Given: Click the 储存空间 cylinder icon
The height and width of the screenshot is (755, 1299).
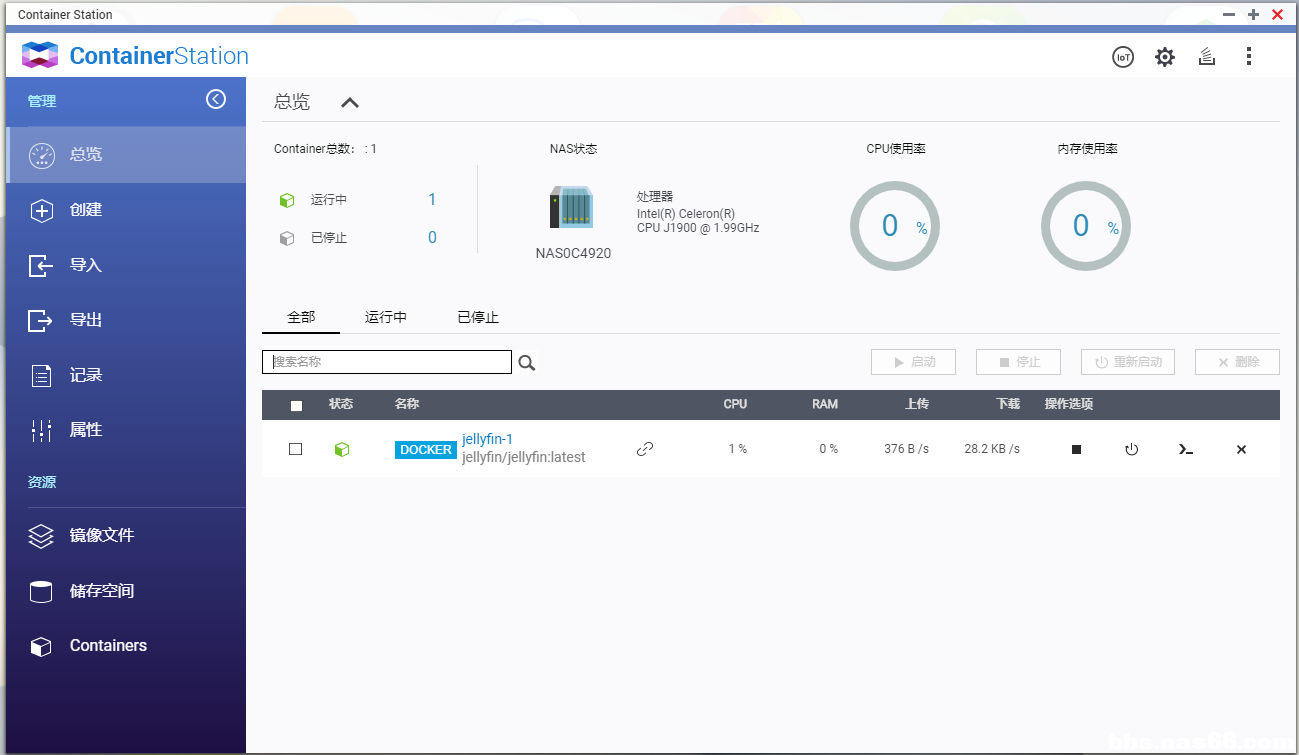Looking at the screenshot, I should click(x=41, y=591).
